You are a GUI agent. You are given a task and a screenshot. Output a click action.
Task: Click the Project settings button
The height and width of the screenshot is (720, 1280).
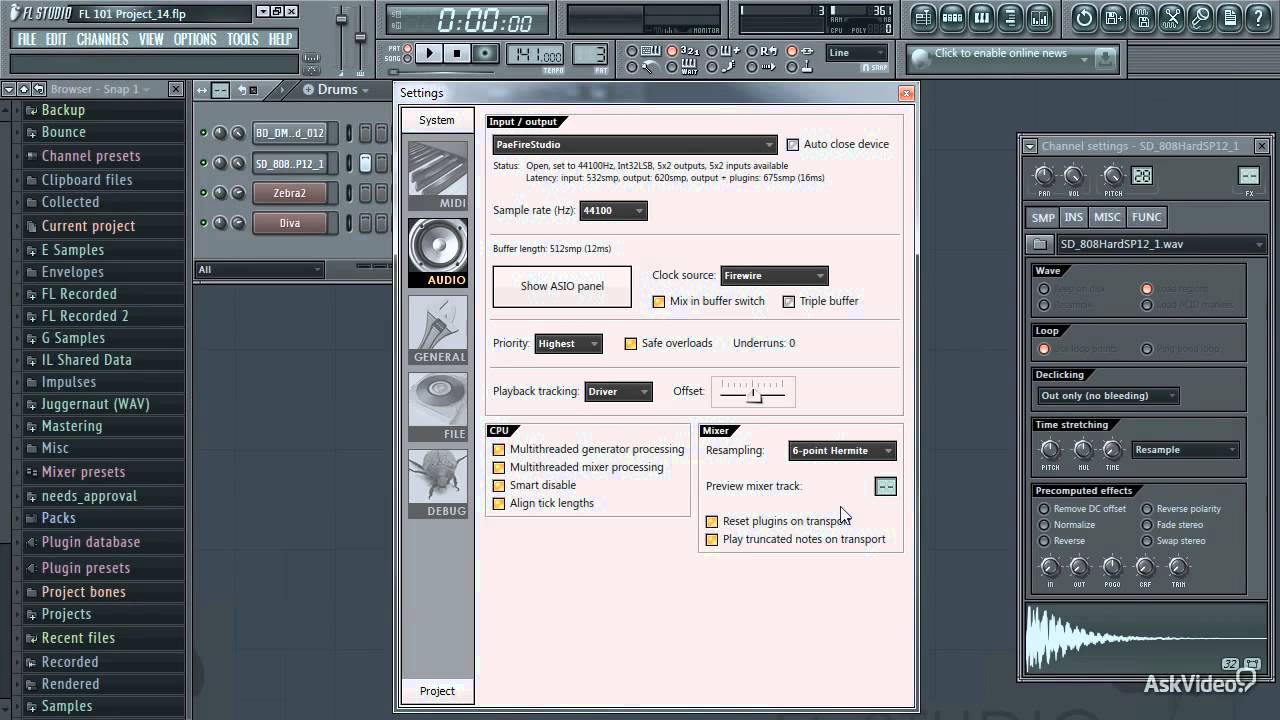(x=437, y=691)
